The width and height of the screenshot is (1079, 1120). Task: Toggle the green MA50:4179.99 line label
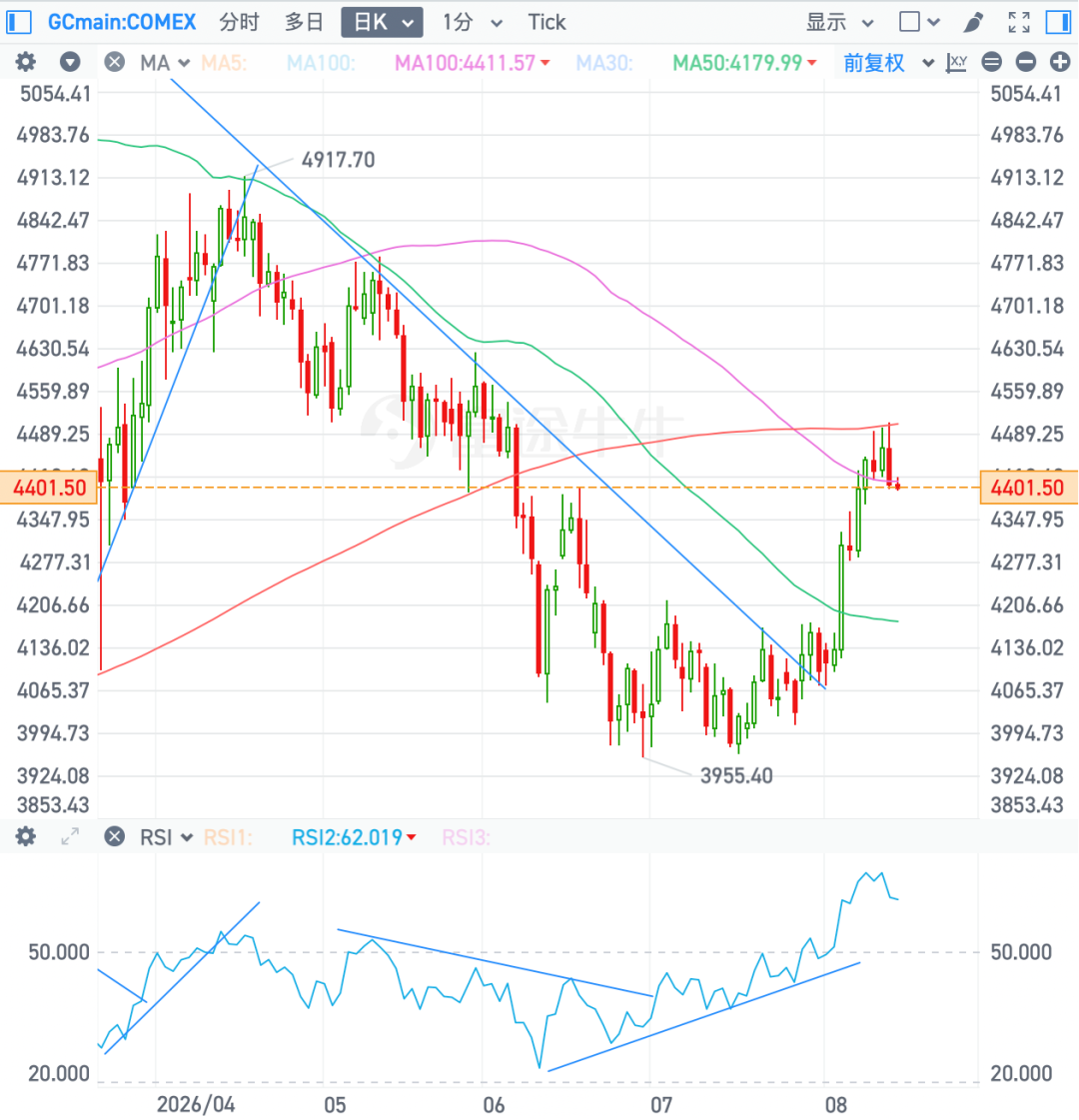[x=737, y=63]
